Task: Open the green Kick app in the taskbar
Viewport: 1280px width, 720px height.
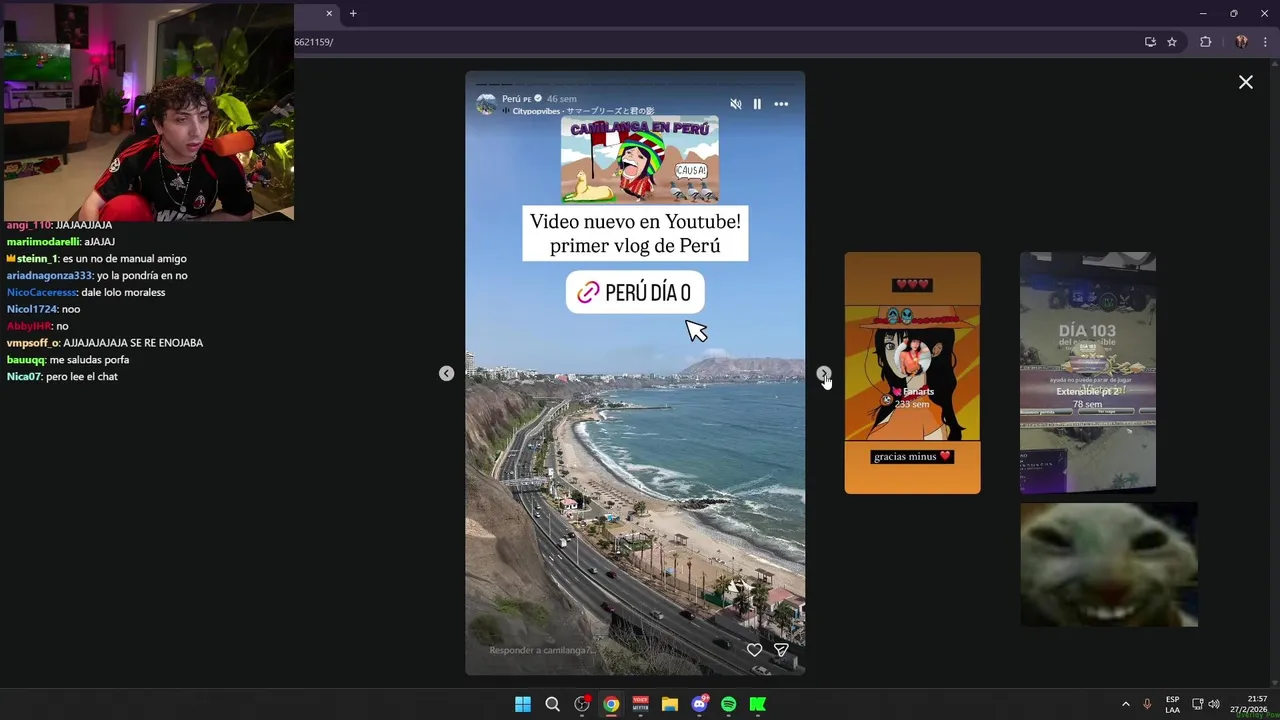Action: tap(758, 704)
